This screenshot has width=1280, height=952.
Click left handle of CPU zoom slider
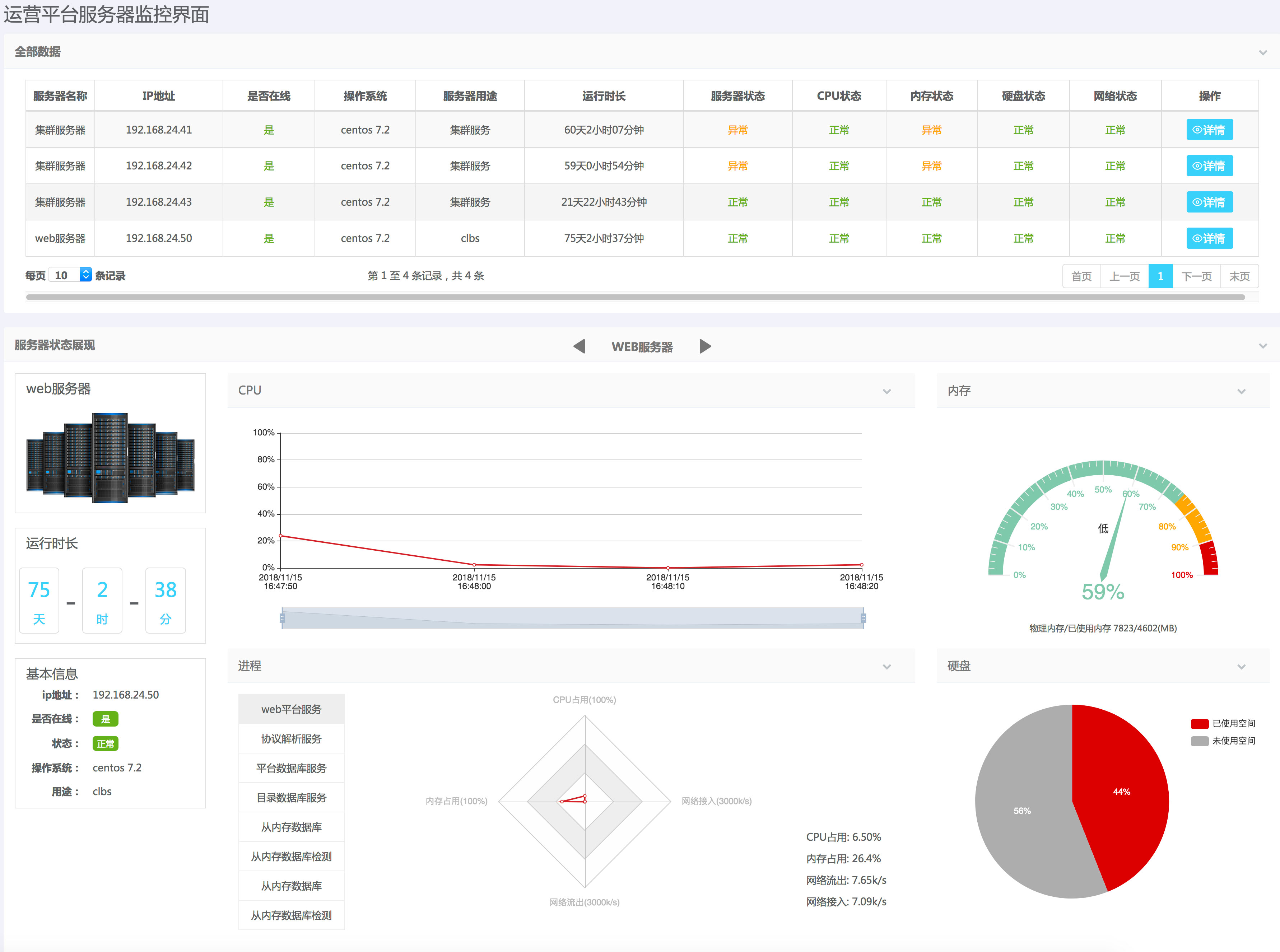pyautogui.click(x=282, y=619)
